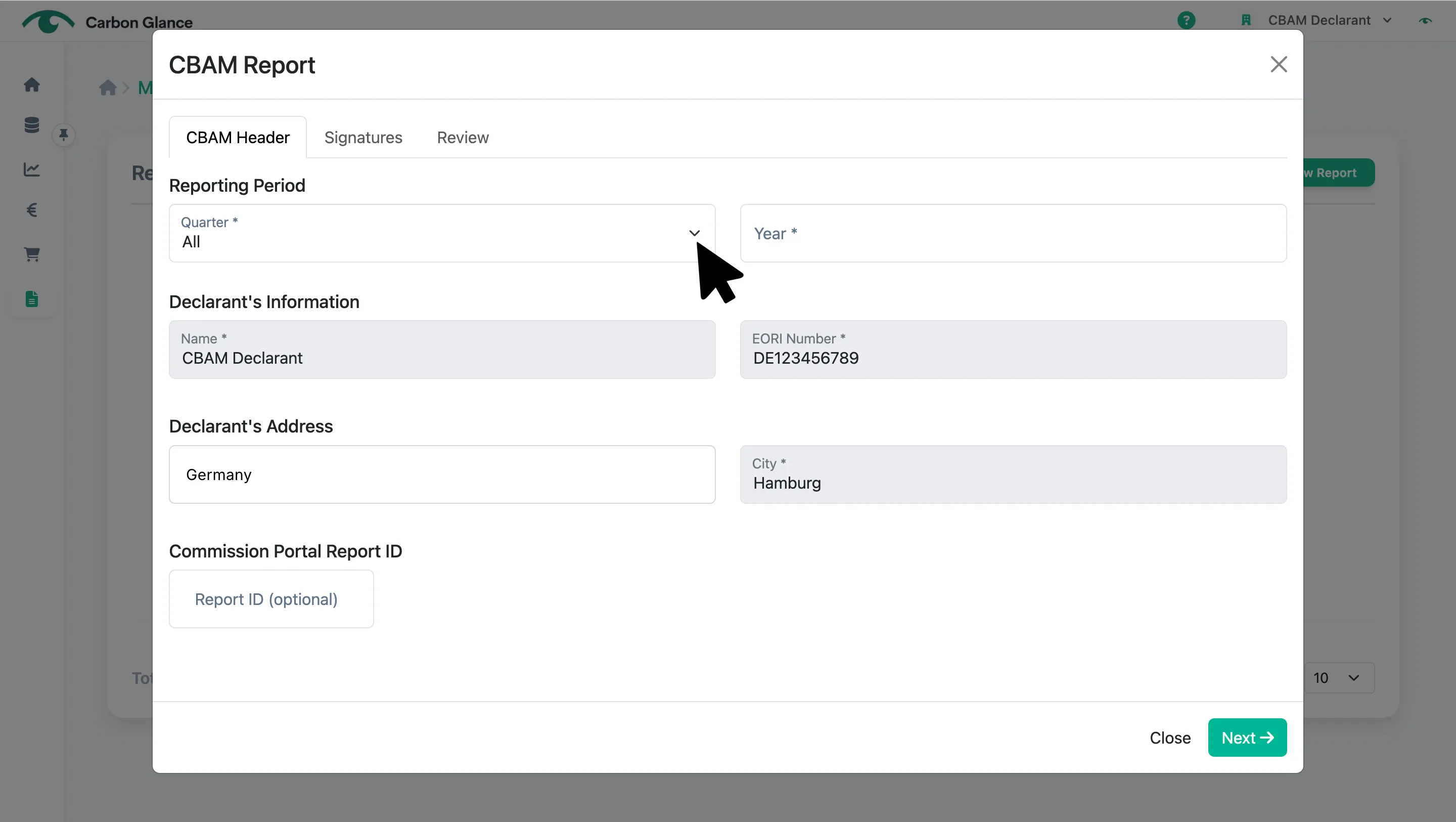Close the CBAM Report dialog with X
1456x822 pixels.
tap(1279, 64)
